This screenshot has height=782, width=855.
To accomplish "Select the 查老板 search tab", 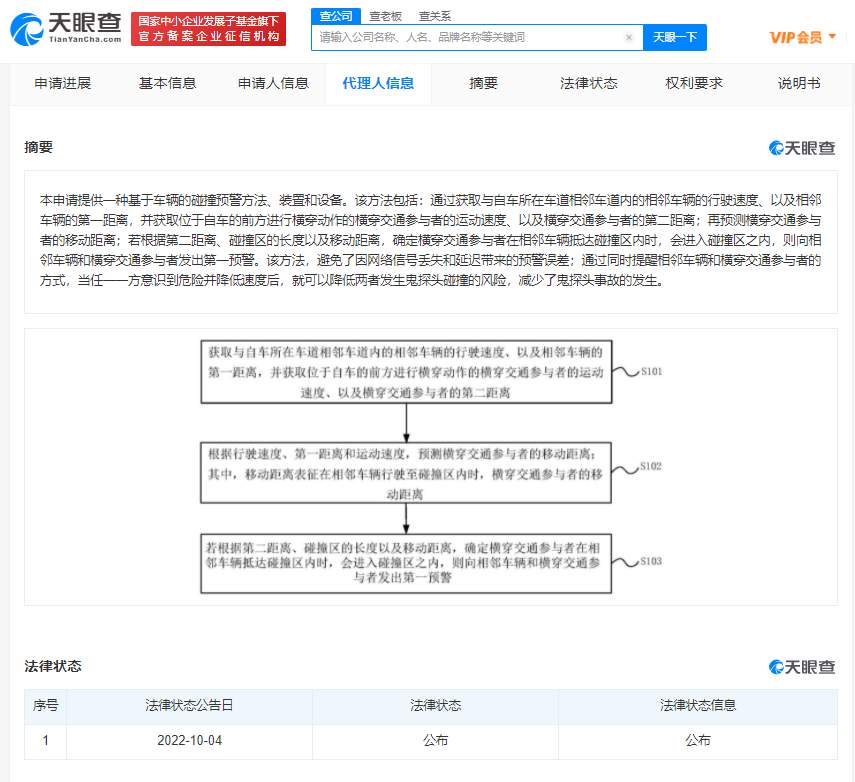I will [386, 16].
